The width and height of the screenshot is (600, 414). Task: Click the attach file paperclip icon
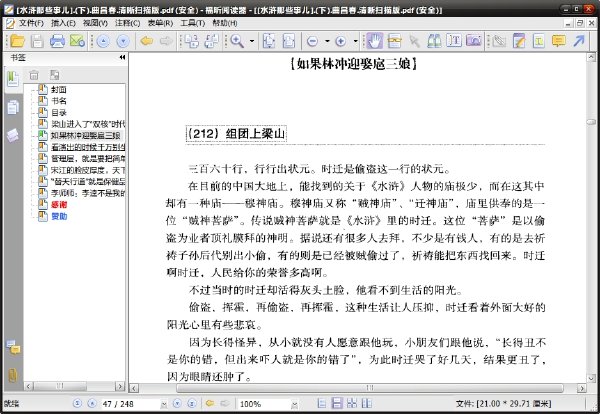(498, 41)
